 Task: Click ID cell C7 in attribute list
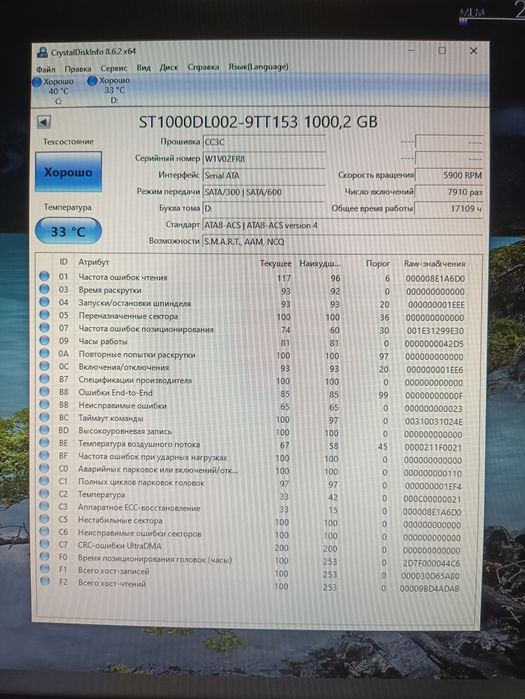coord(63,545)
